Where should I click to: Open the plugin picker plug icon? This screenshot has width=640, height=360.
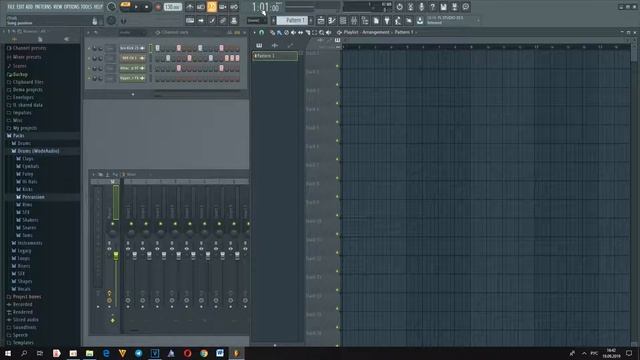click(387, 20)
